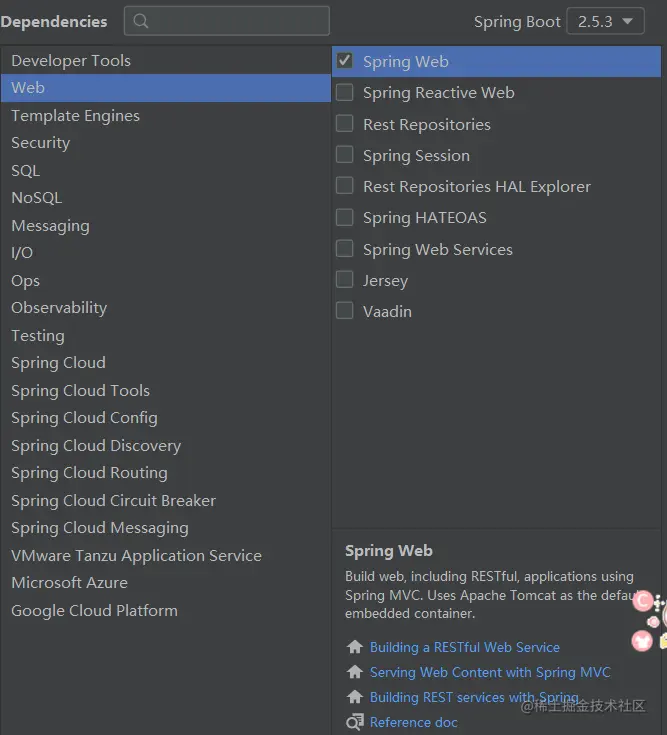Click home icon beside Building a RESTful Web Service
The image size is (667, 735).
pos(355,647)
